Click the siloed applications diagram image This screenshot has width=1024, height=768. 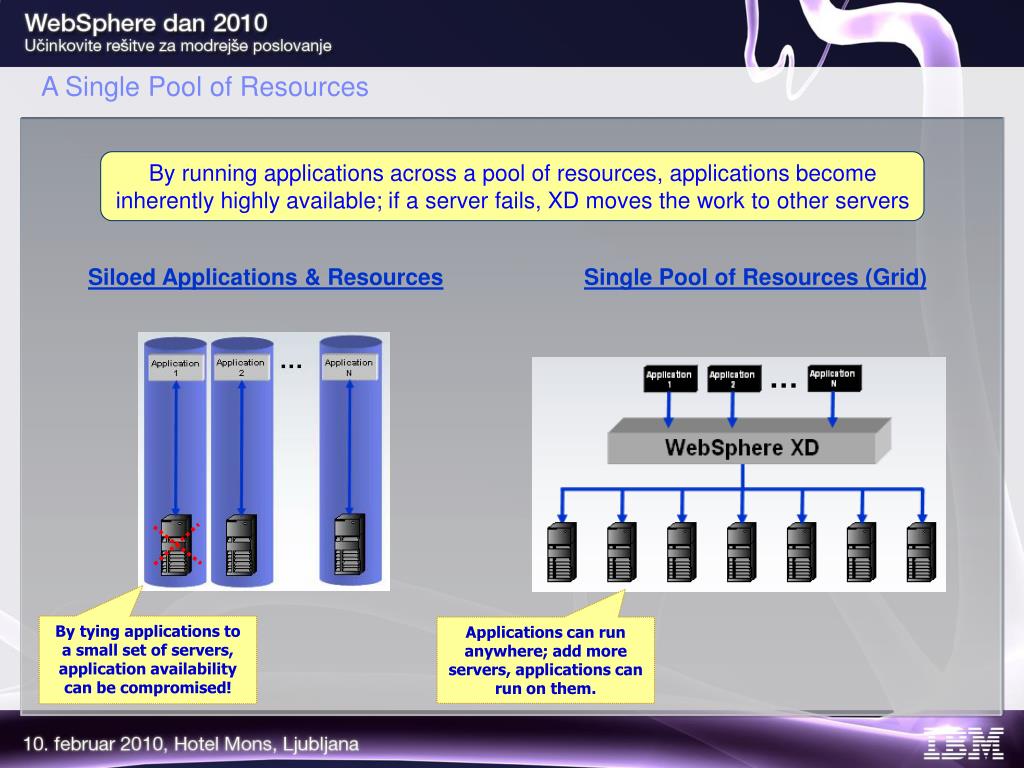coord(264,462)
